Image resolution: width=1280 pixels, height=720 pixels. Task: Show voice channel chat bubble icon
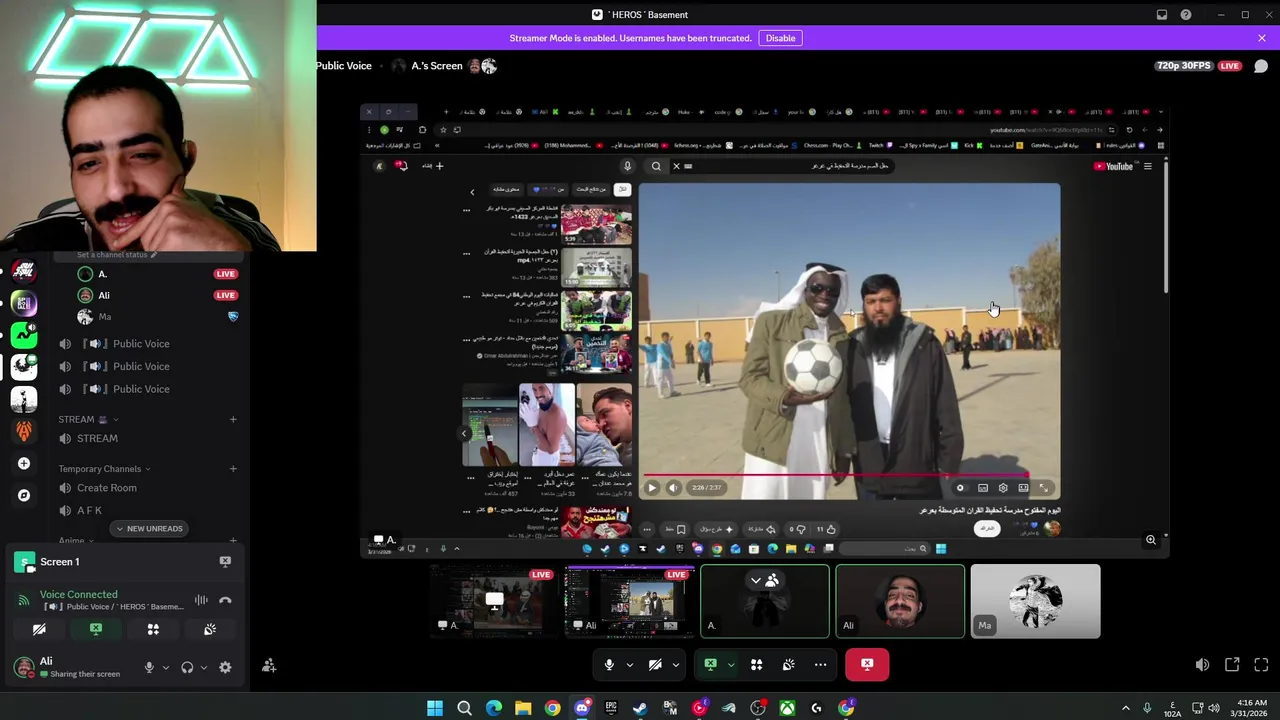[1261, 66]
